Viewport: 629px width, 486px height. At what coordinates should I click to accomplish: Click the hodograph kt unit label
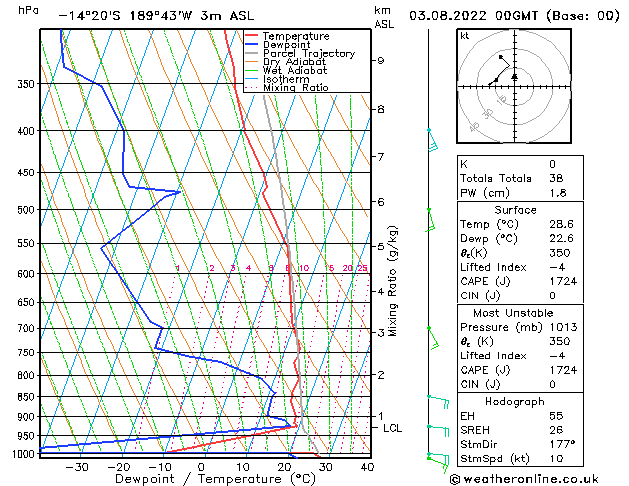tap(465, 36)
